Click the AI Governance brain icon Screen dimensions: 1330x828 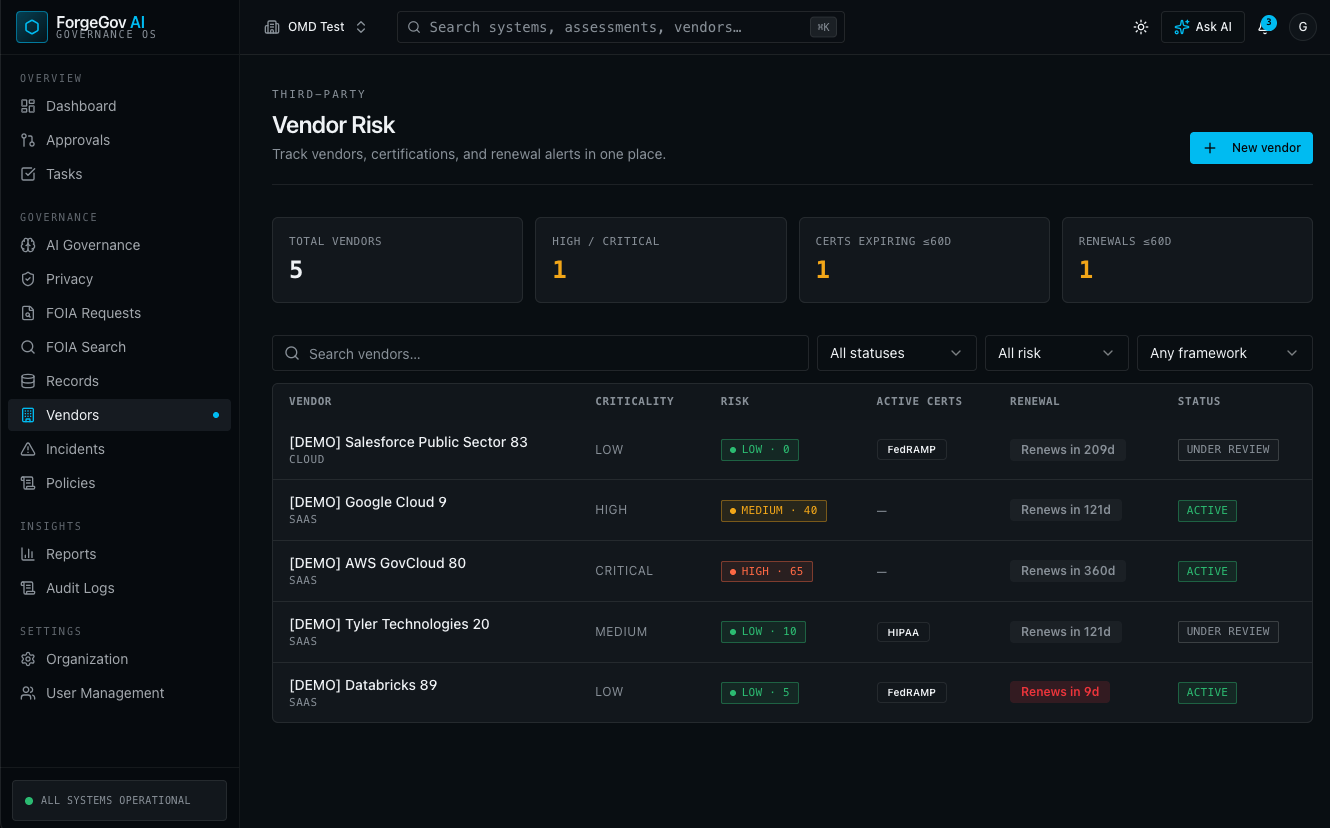point(28,245)
